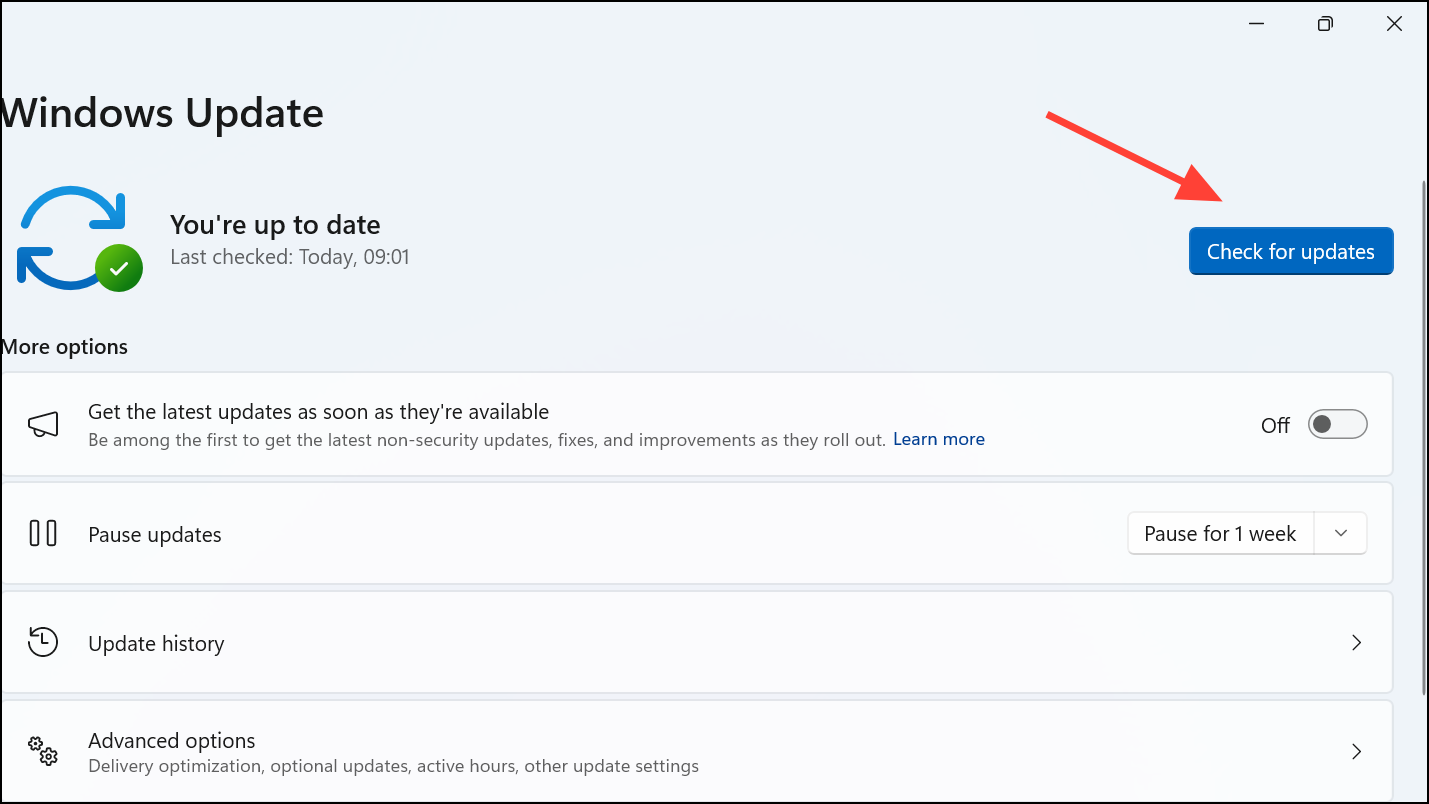Click the vertical scrollbar on the right
Screen dimensions: 1429x804
coord(1423,438)
